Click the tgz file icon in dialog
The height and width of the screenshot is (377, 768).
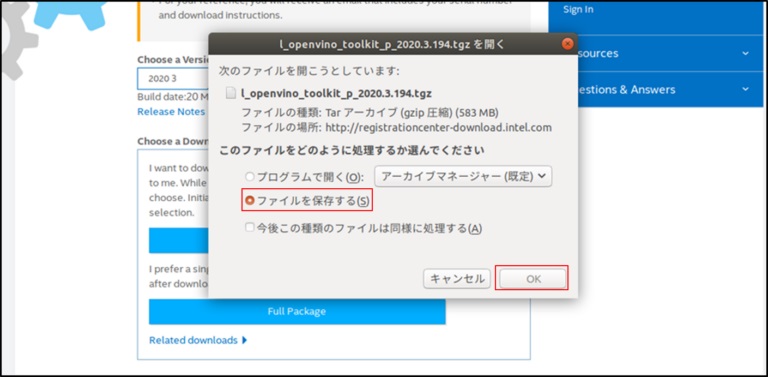(x=231, y=93)
